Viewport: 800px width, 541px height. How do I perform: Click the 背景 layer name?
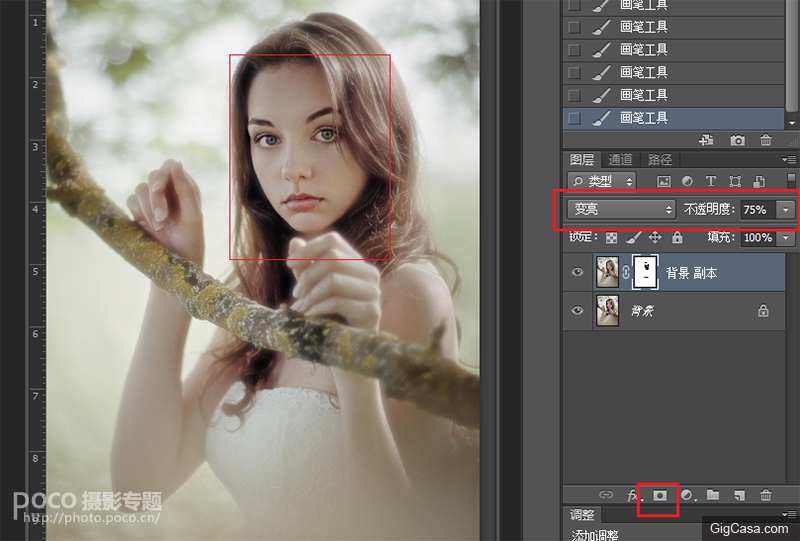click(643, 310)
